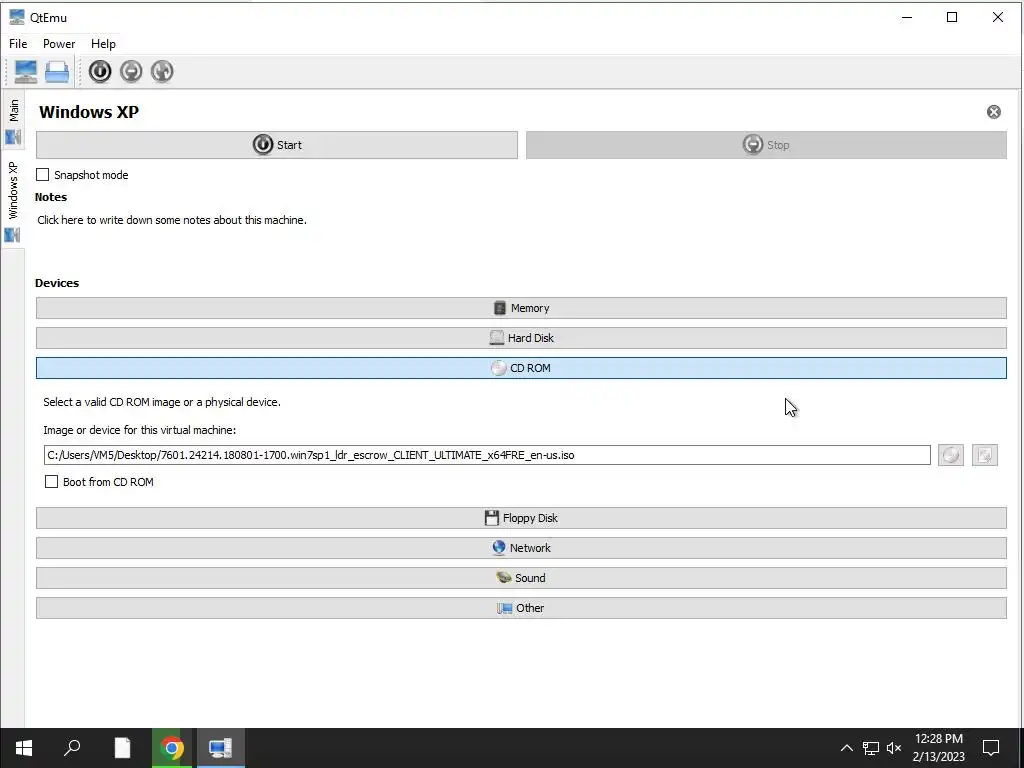The image size is (1024, 768).
Task: Open the File menu
Action: 18,44
